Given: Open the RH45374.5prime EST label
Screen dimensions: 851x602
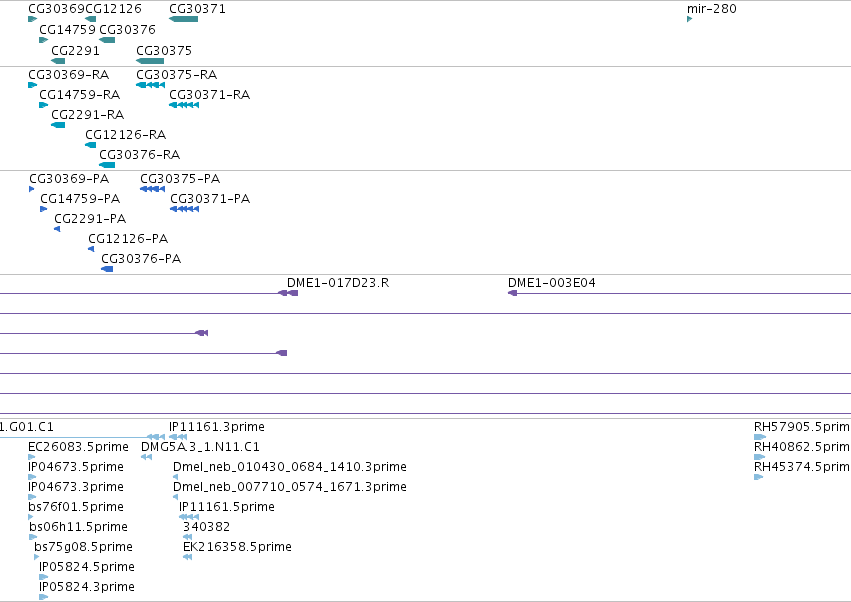Looking at the screenshot, I should [x=802, y=467].
